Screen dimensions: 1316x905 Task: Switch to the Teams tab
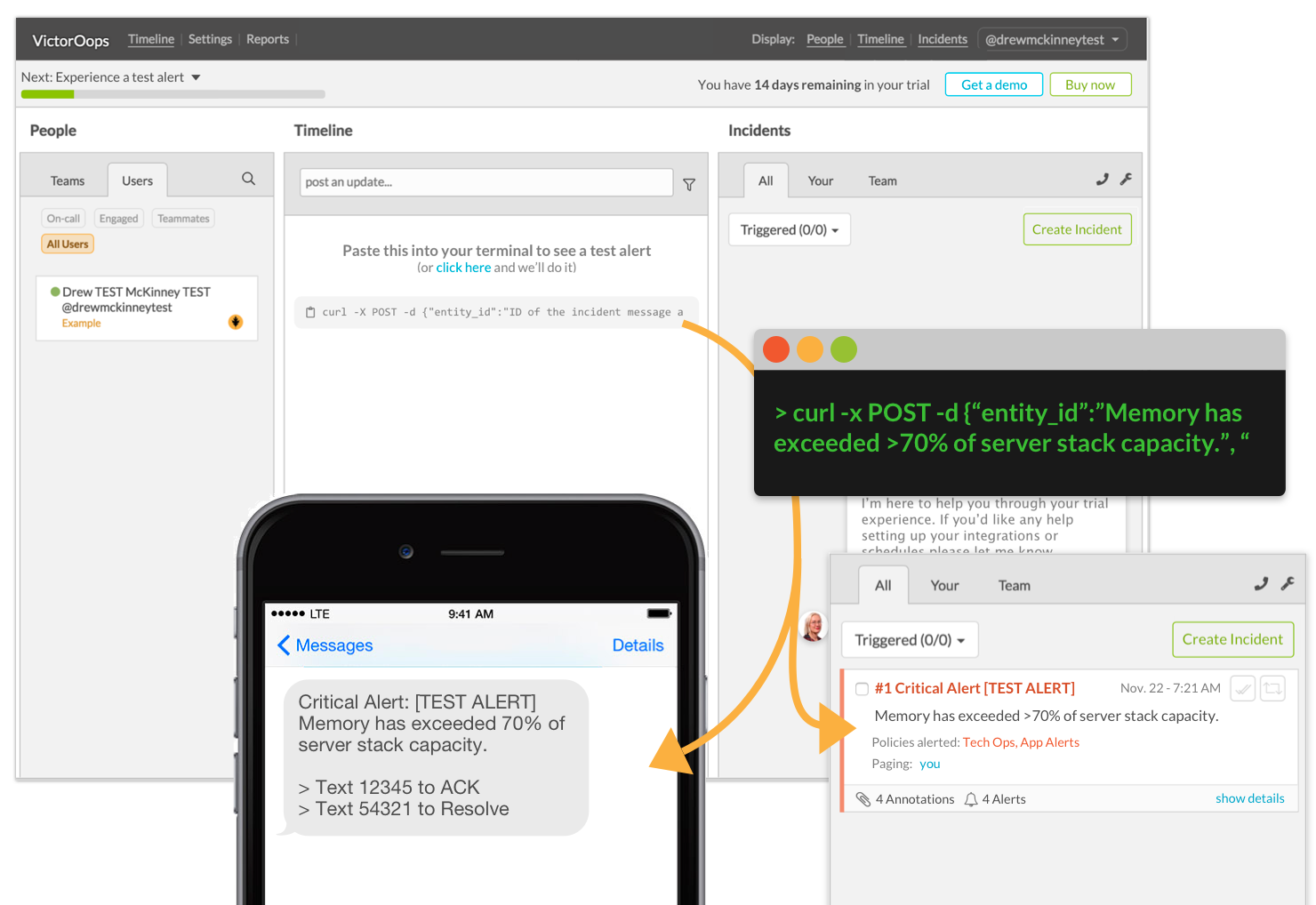tap(68, 180)
